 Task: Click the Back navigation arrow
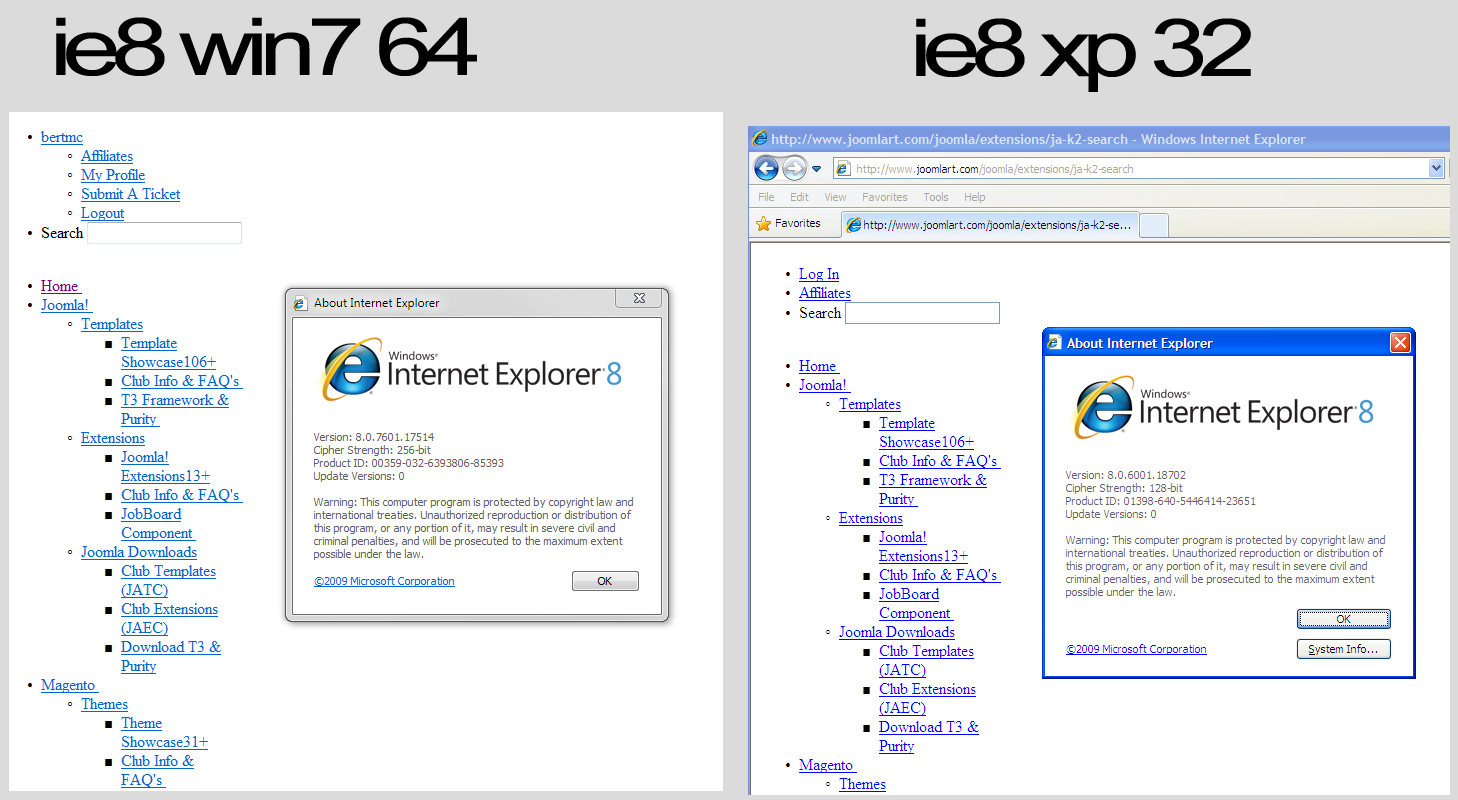[766, 168]
